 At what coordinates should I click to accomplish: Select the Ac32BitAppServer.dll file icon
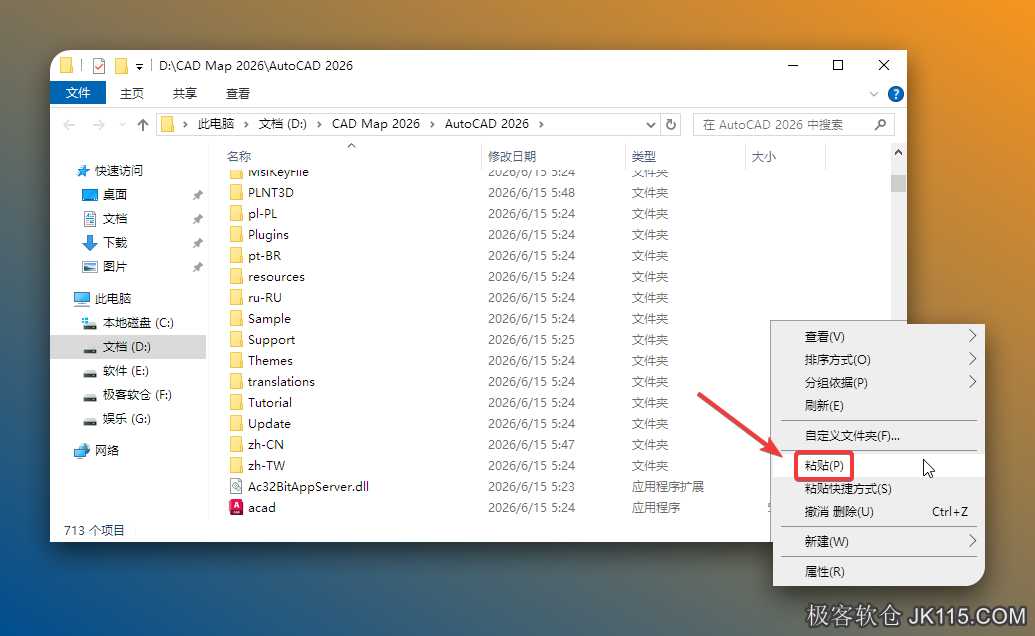236,486
